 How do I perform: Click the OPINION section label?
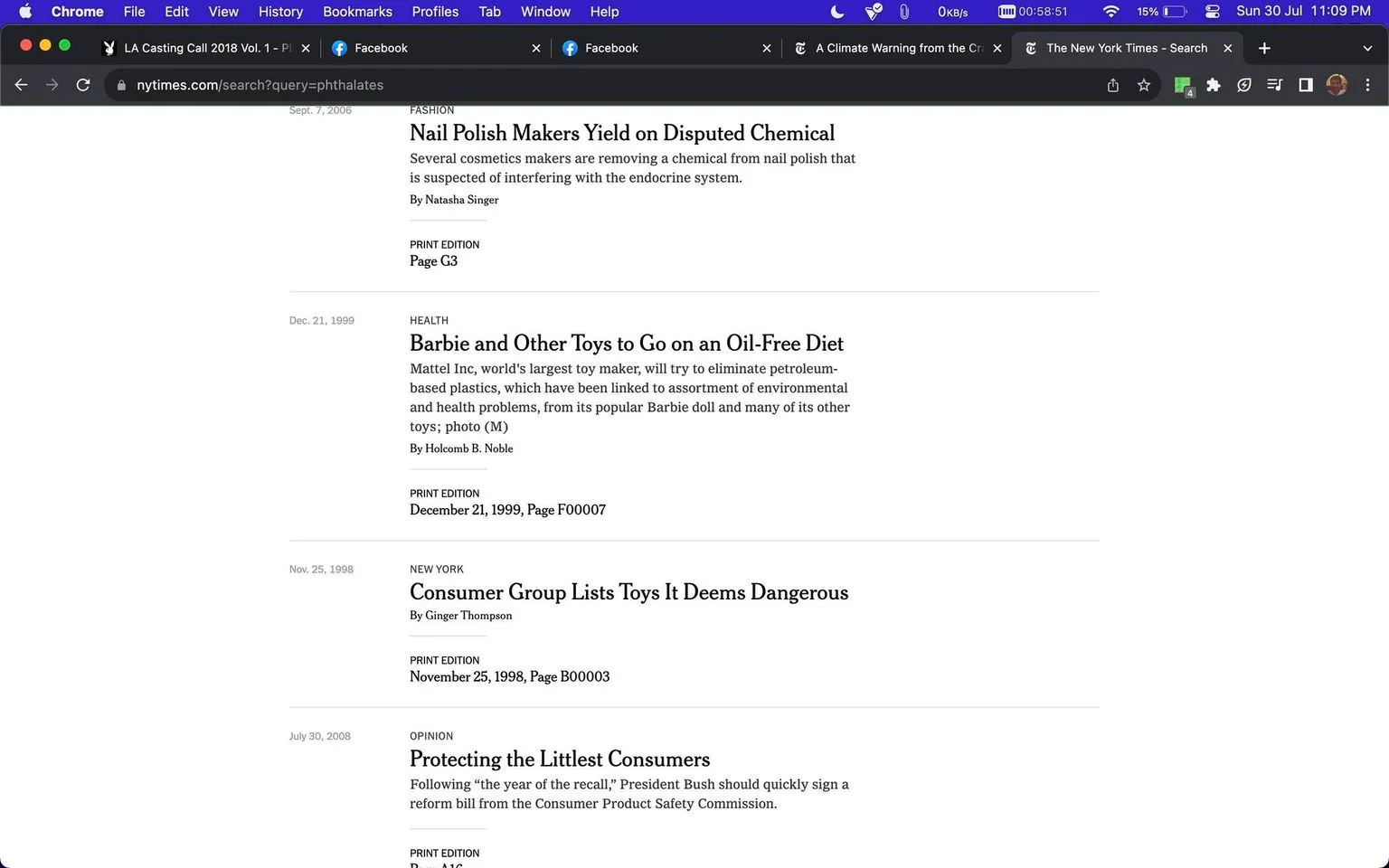431,737
